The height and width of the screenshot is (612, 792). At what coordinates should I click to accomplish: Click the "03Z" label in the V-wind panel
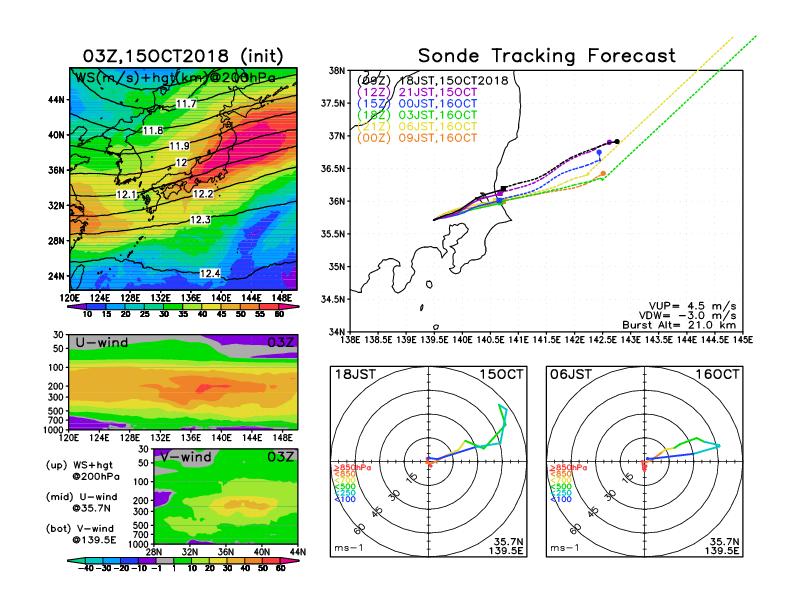tap(281, 457)
